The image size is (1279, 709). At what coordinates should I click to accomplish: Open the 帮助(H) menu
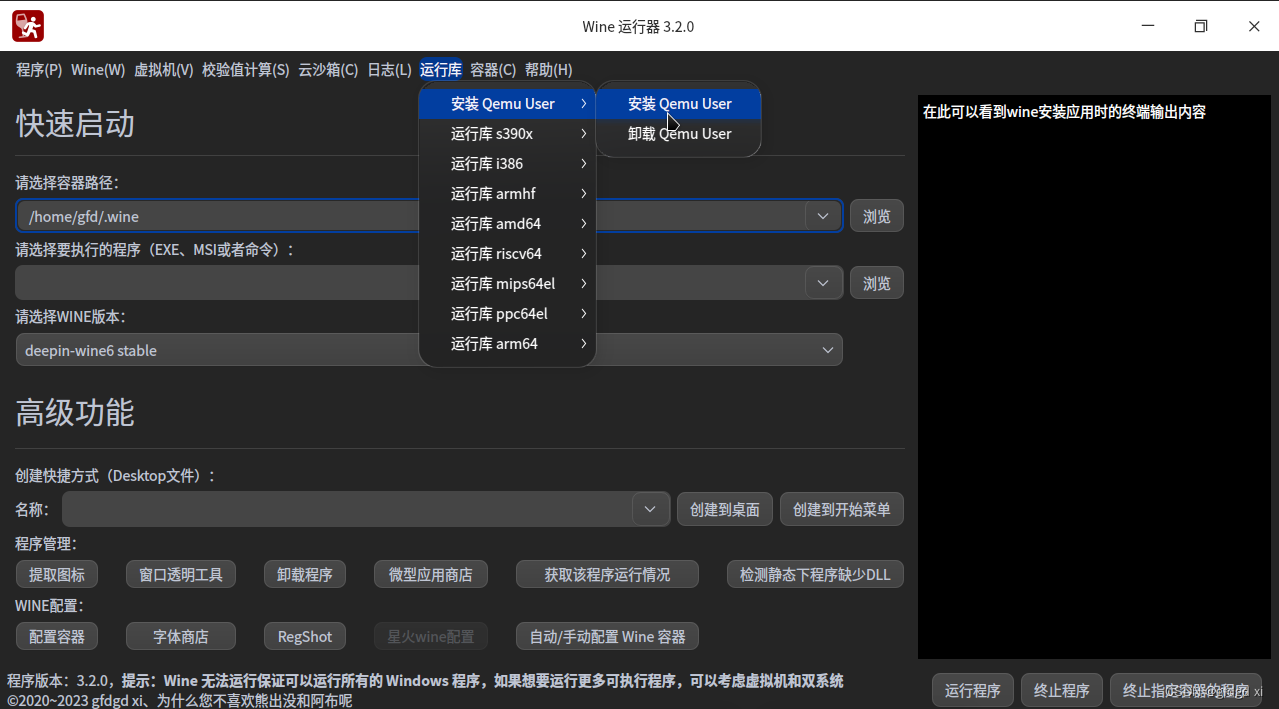pyautogui.click(x=549, y=70)
